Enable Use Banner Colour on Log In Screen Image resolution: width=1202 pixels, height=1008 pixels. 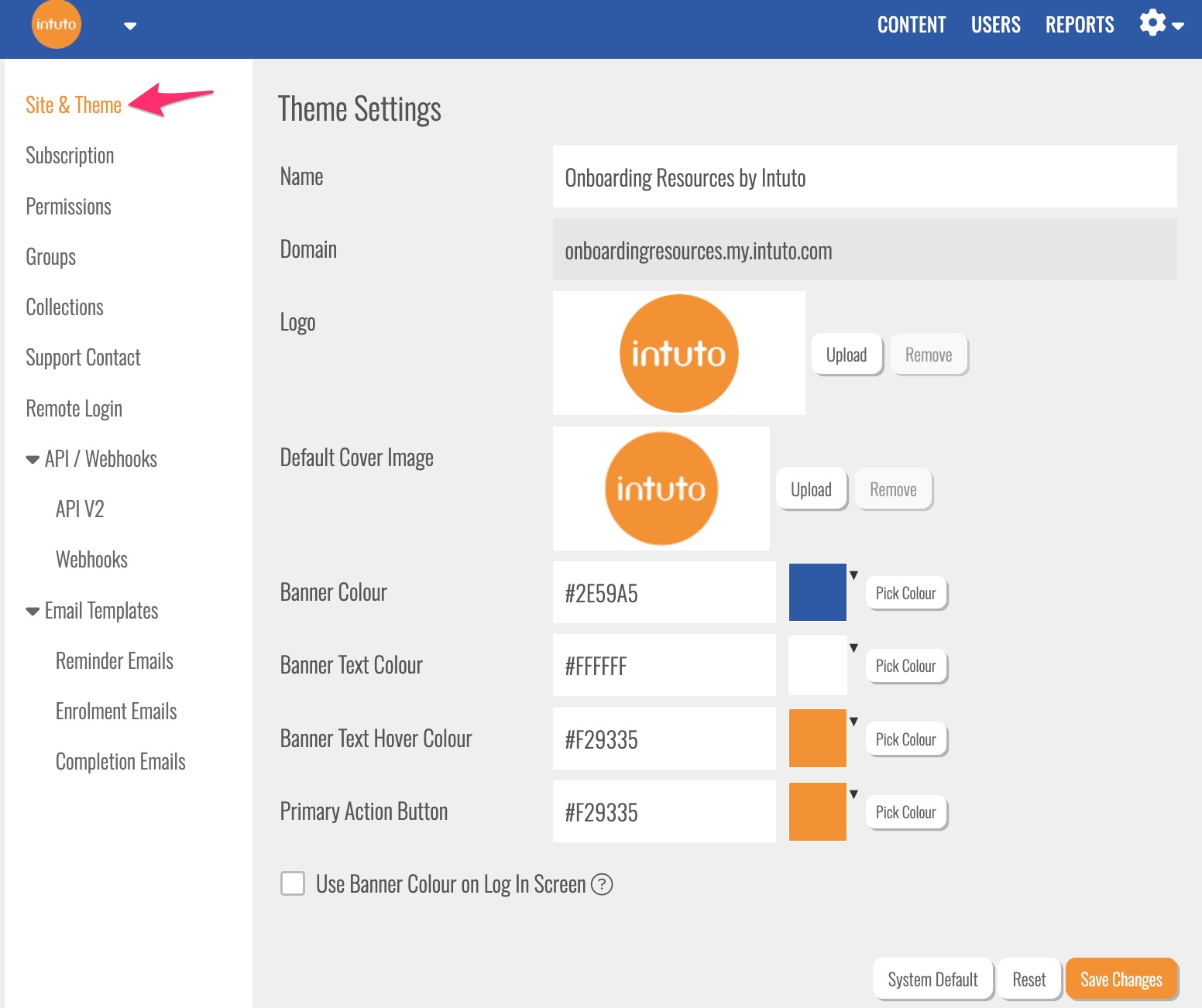pos(293,883)
